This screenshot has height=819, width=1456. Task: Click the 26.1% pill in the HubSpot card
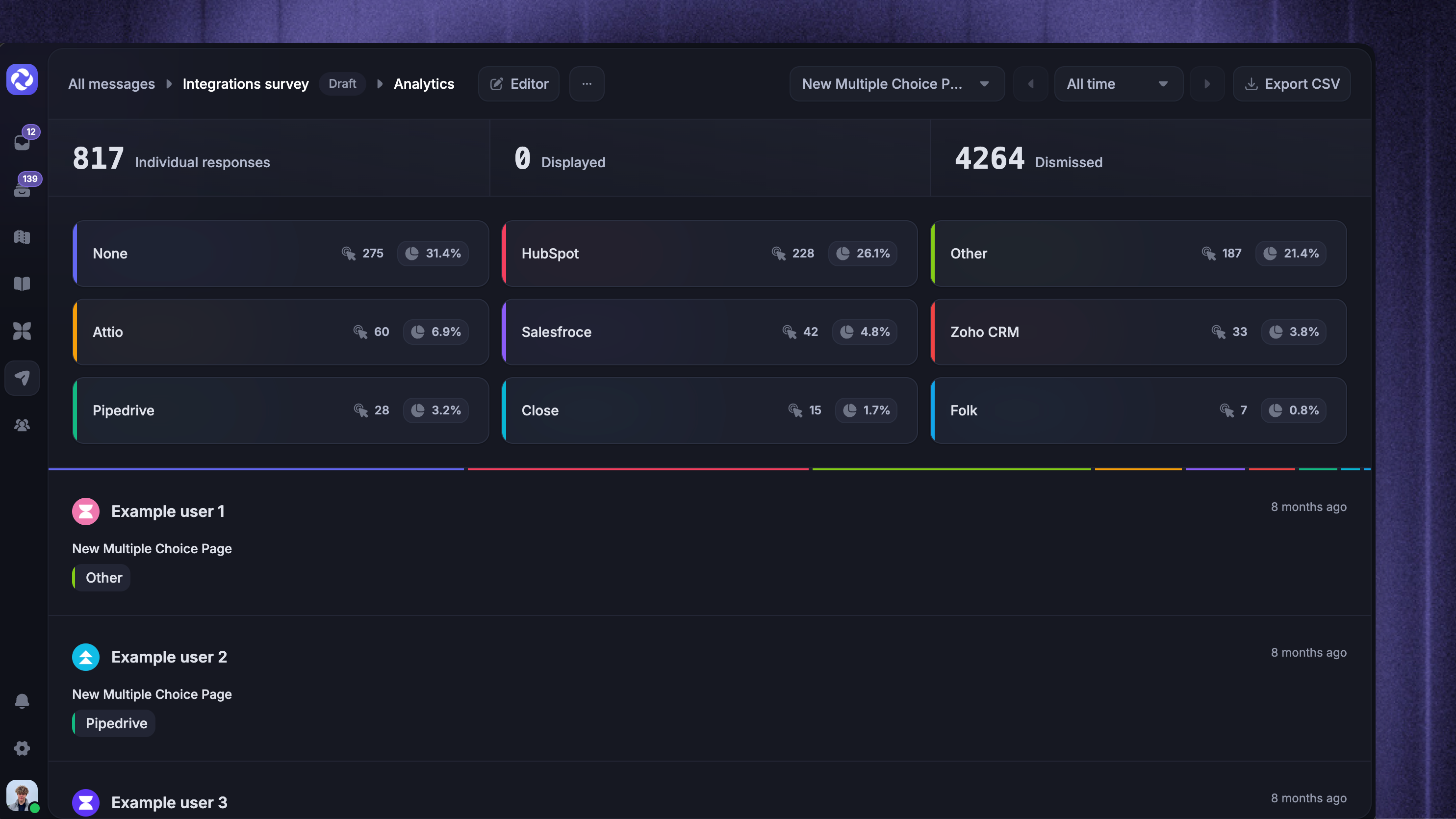863,253
